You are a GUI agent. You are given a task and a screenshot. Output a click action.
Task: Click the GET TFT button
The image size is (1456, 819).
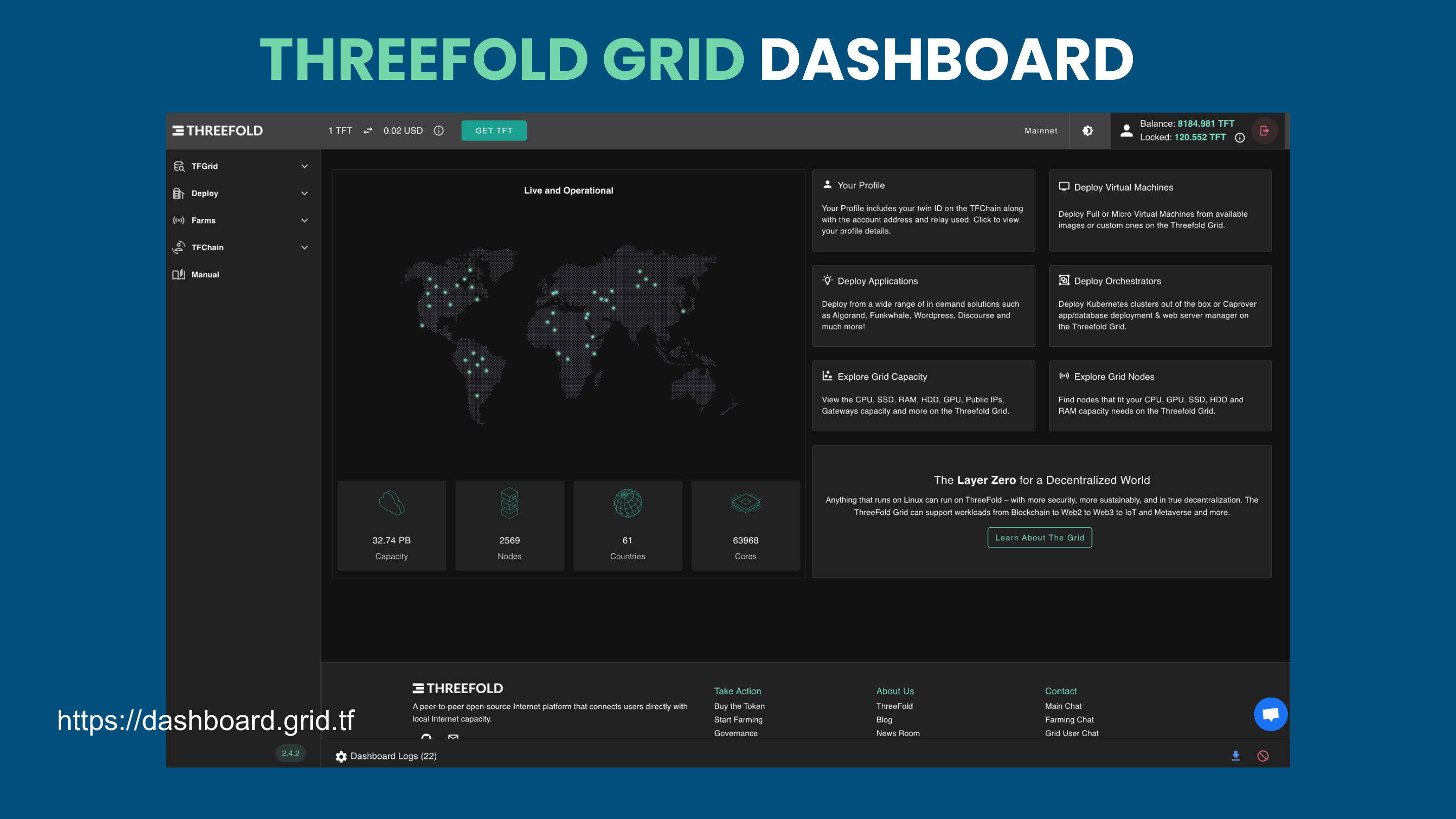pos(493,130)
